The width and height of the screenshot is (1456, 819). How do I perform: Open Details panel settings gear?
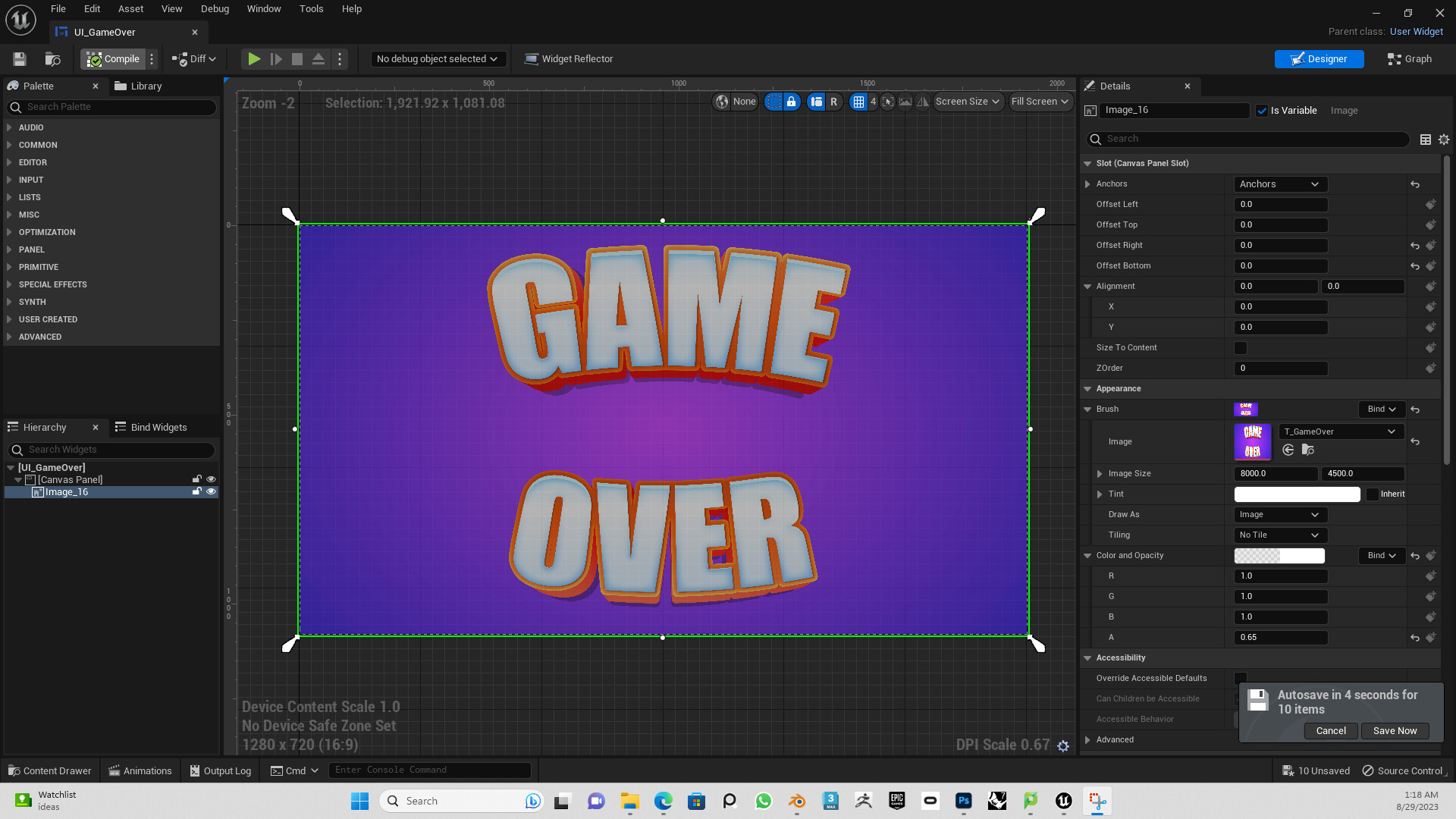pyautogui.click(x=1444, y=140)
